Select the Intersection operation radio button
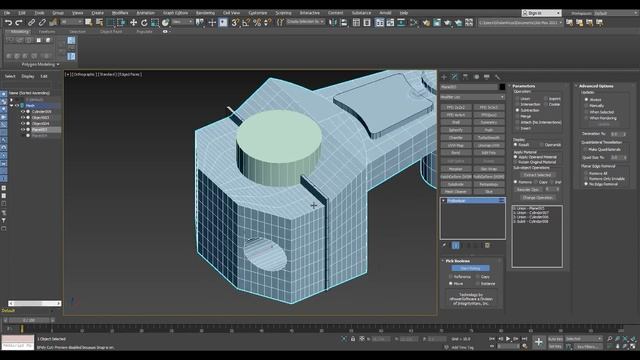Image resolution: width=640 pixels, height=360 pixels. click(517, 104)
